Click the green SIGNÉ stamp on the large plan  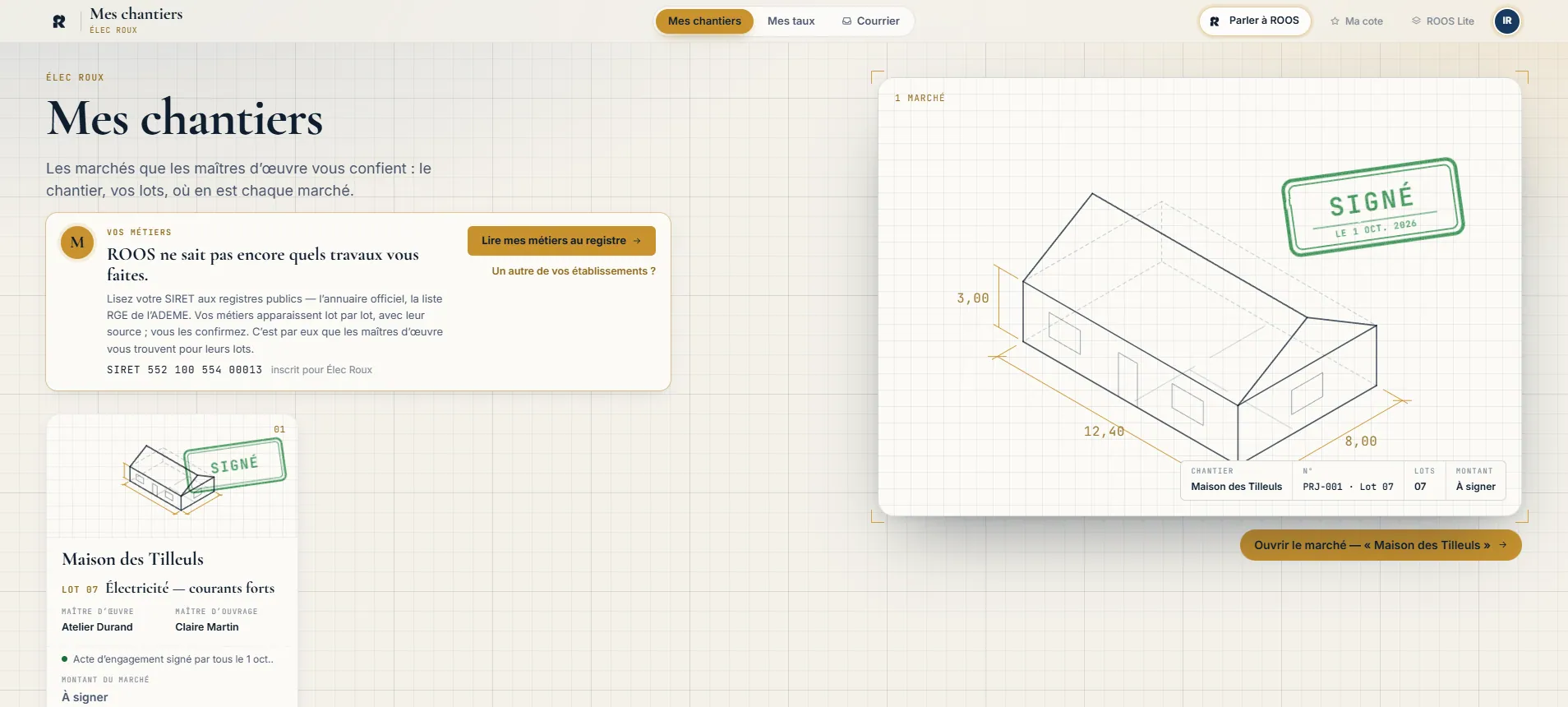pyautogui.click(x=1372, y=207)
